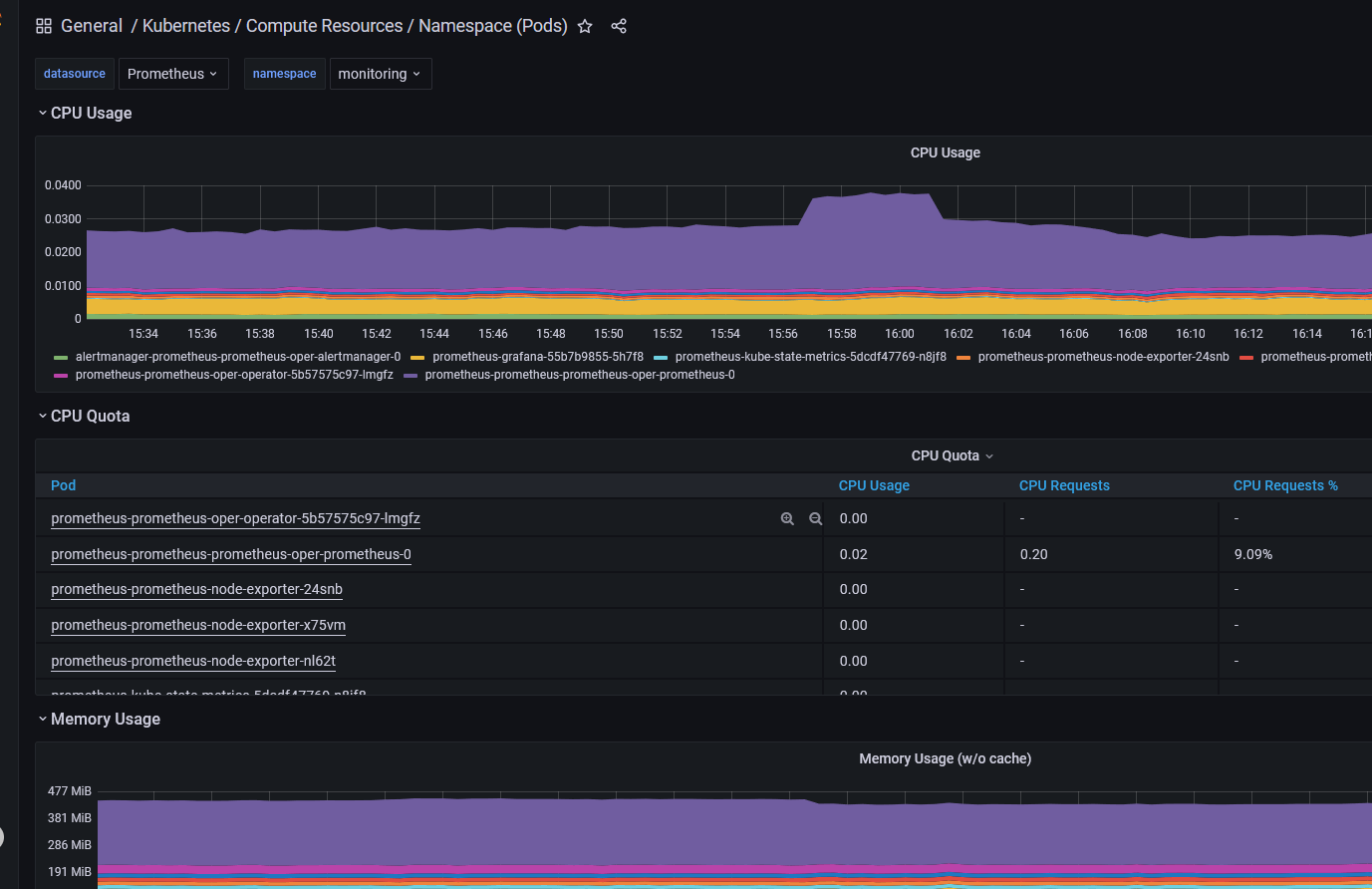Sort table by CPU Requests % column

pyautogui.click(x=1285, y=485)
